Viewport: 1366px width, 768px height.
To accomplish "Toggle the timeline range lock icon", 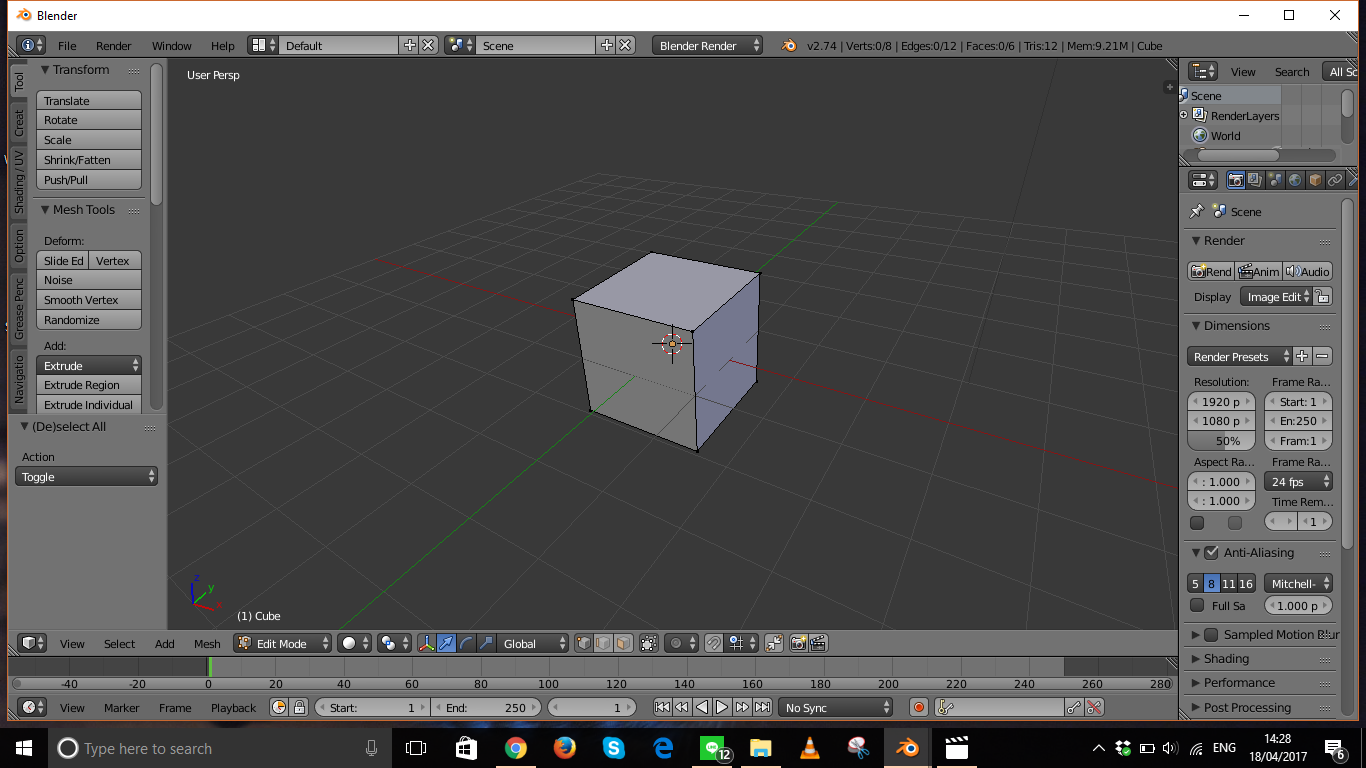I will pos(299,707).
